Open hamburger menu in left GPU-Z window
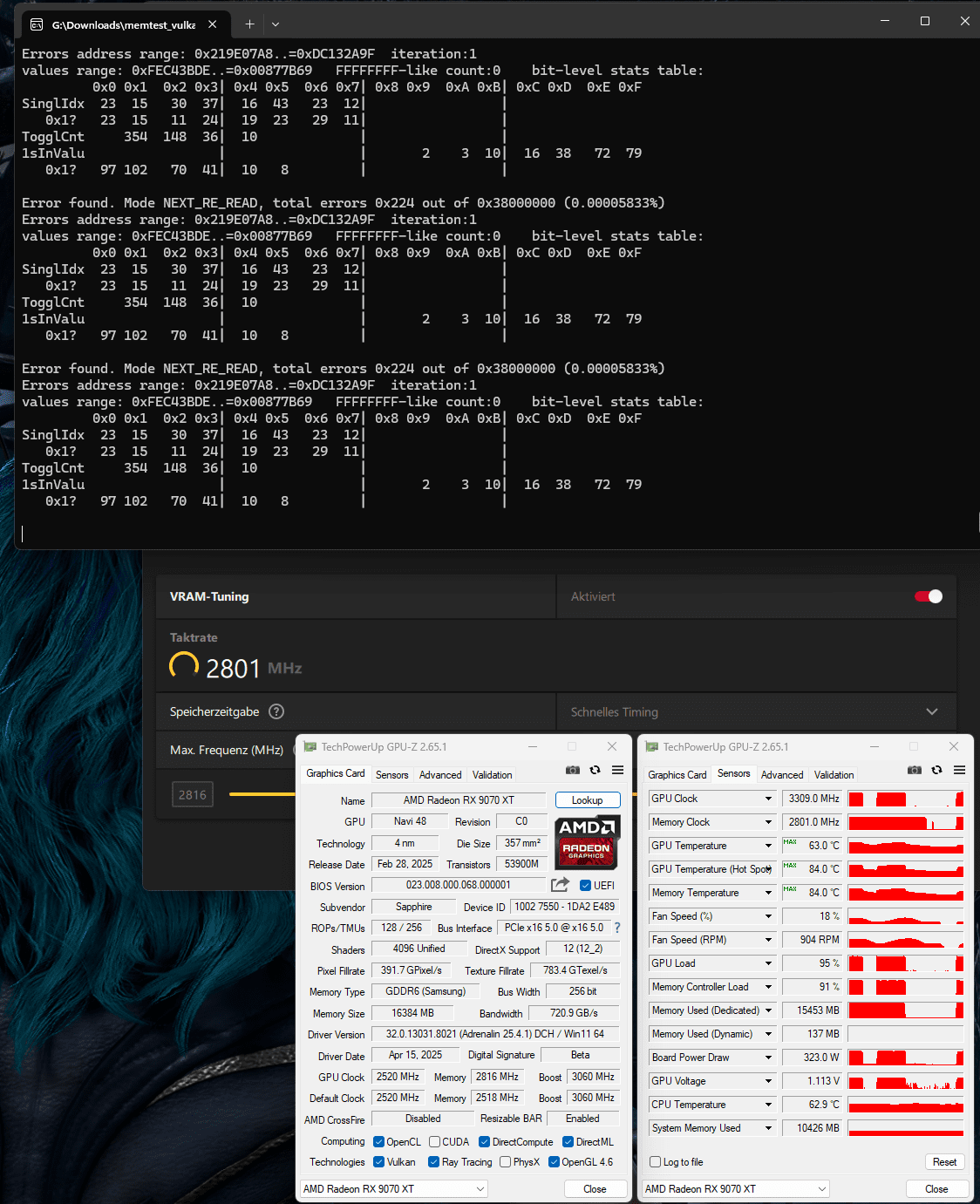Image resolution: width=980 pixels, height=1204 pixels. click(617, 770)
